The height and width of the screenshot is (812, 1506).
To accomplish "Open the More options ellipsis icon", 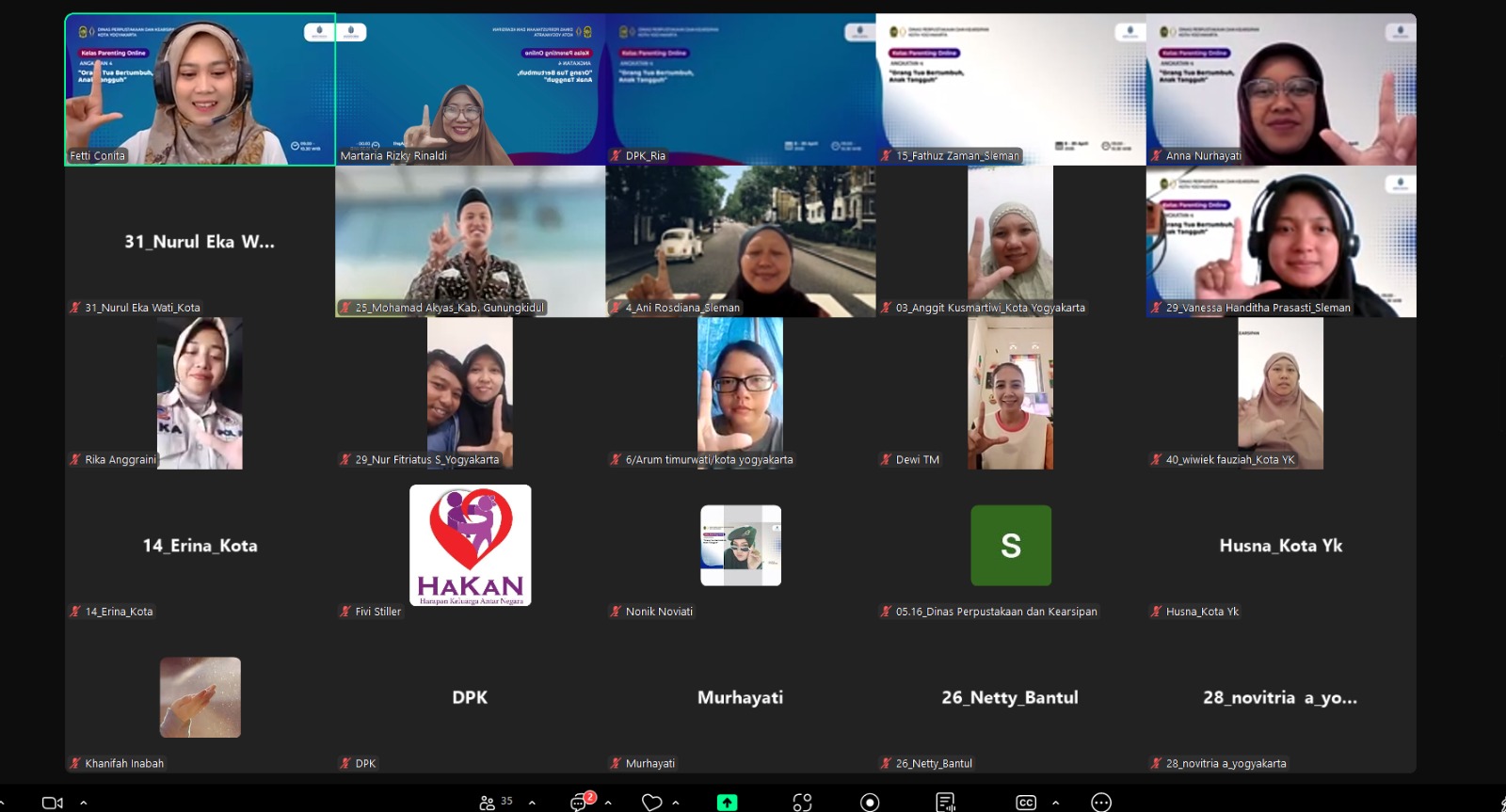I will coord(1101,803).
